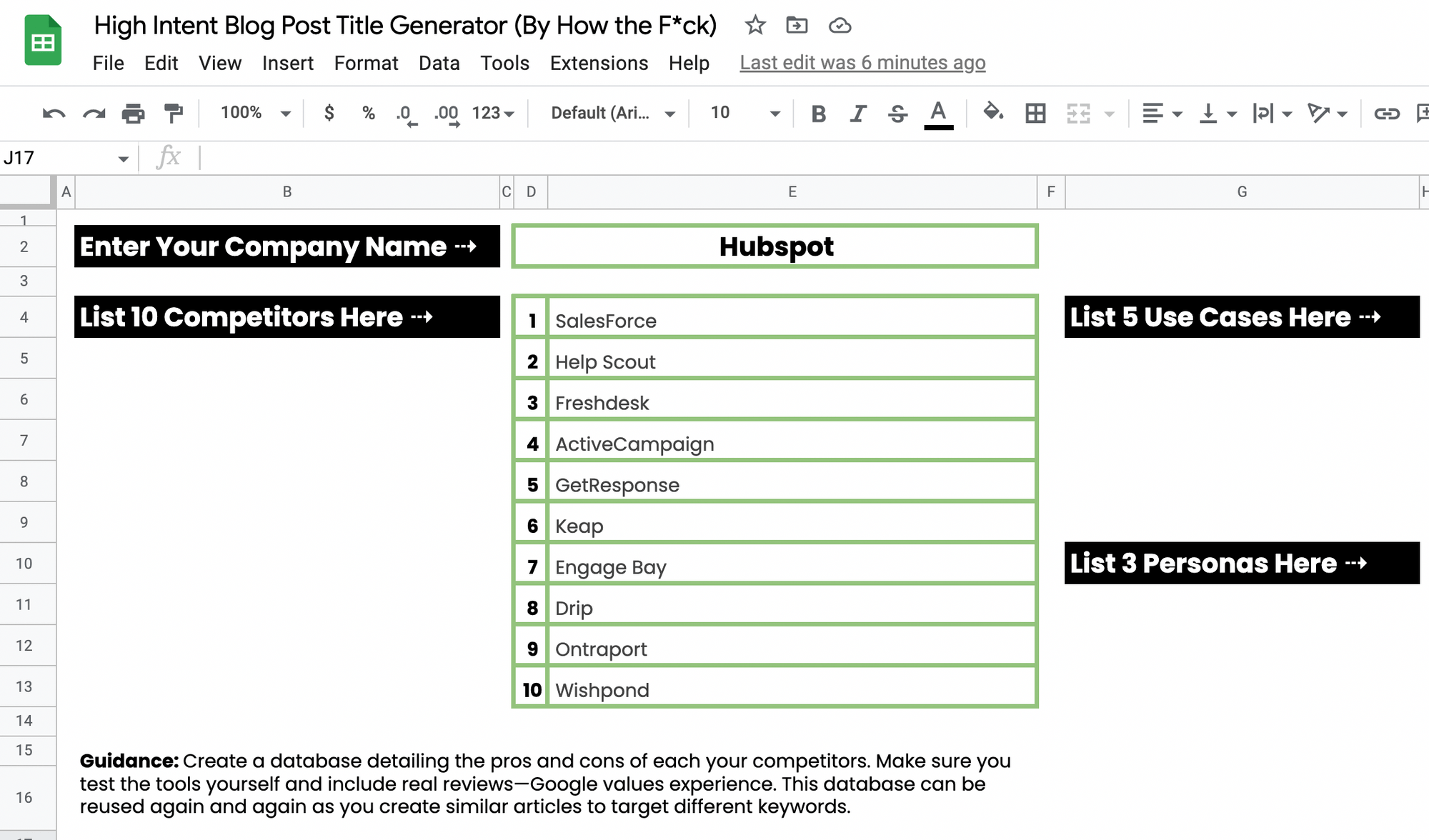Click the Insert link icon

[x=1387, y=113]
